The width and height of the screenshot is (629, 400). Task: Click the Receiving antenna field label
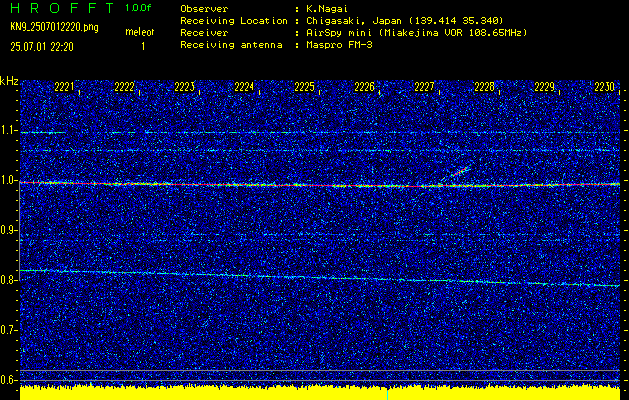pyautogui.click(x=231, y=45)
